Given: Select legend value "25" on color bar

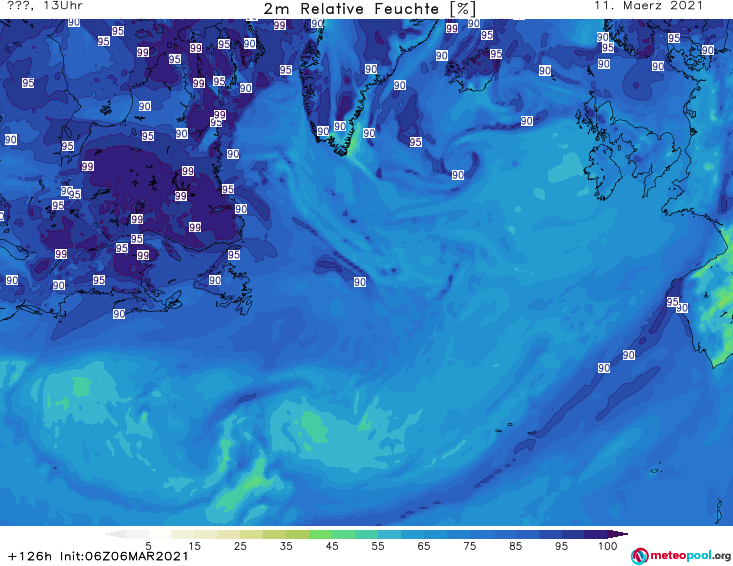Looking at the screenshot, I should (x=240, y=545).
